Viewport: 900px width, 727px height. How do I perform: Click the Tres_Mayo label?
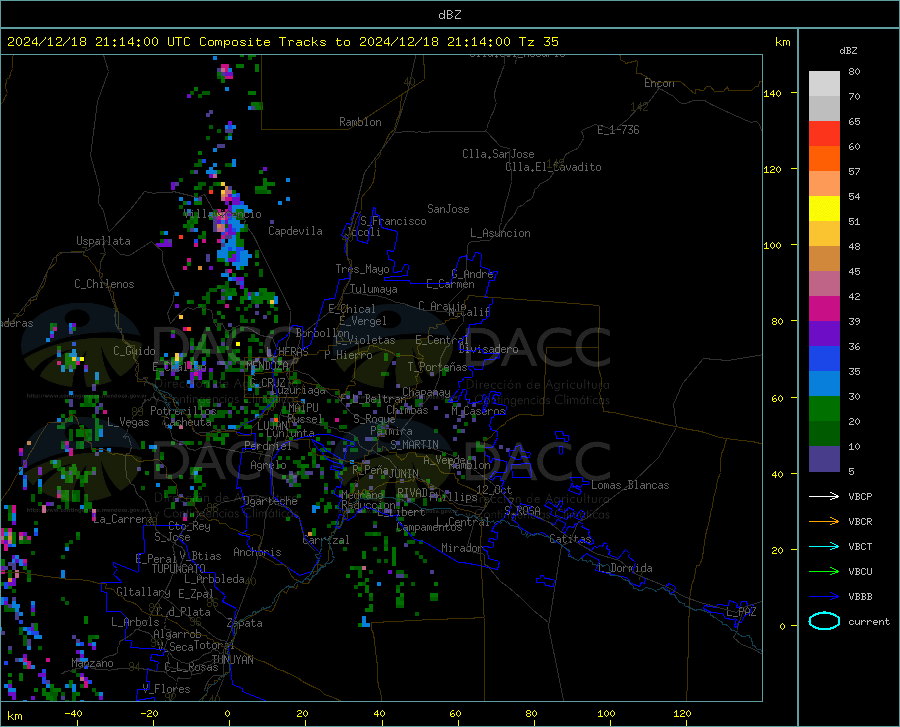362,269
